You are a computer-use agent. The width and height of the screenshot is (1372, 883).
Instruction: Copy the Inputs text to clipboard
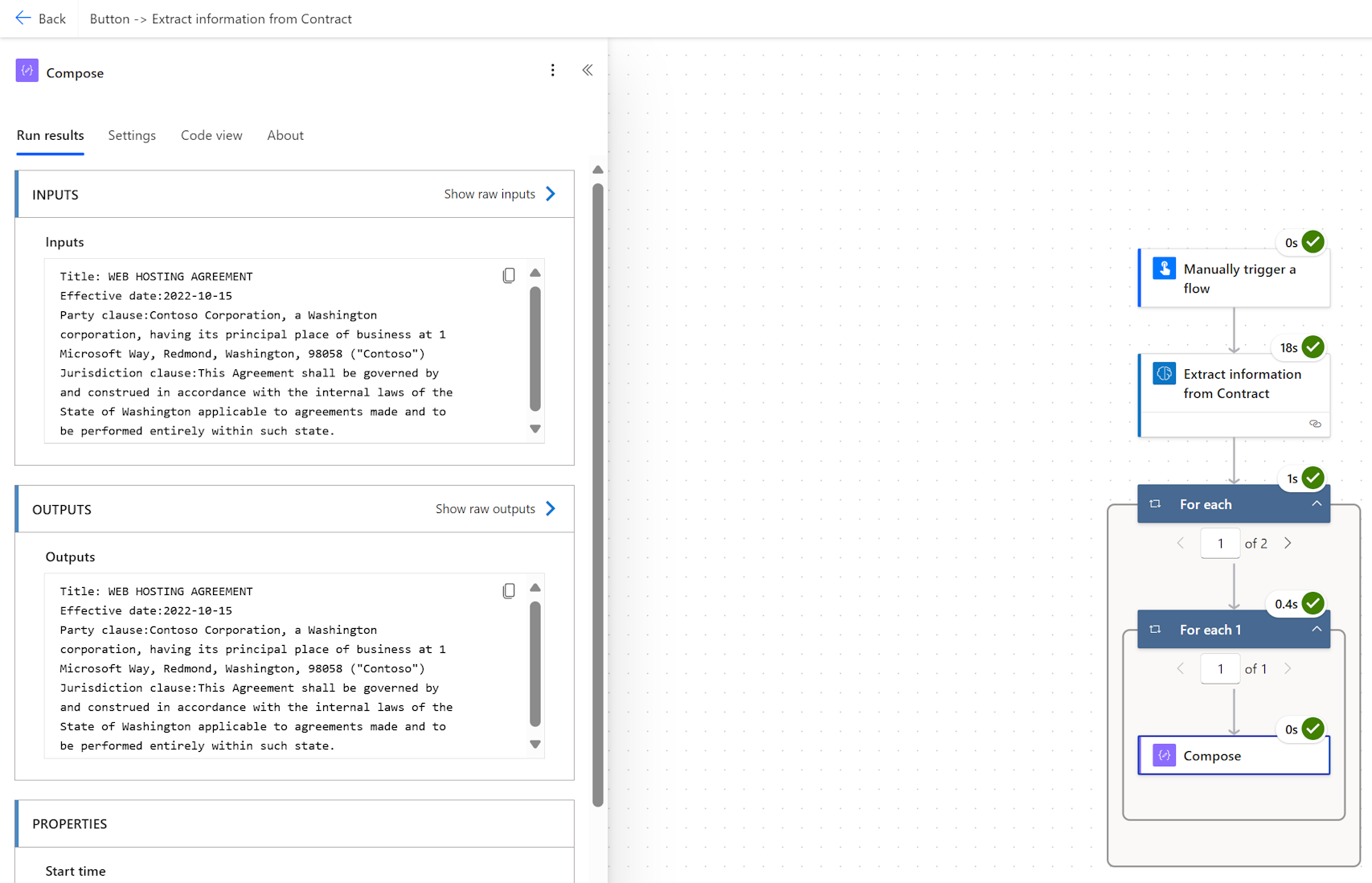point(510,275)
